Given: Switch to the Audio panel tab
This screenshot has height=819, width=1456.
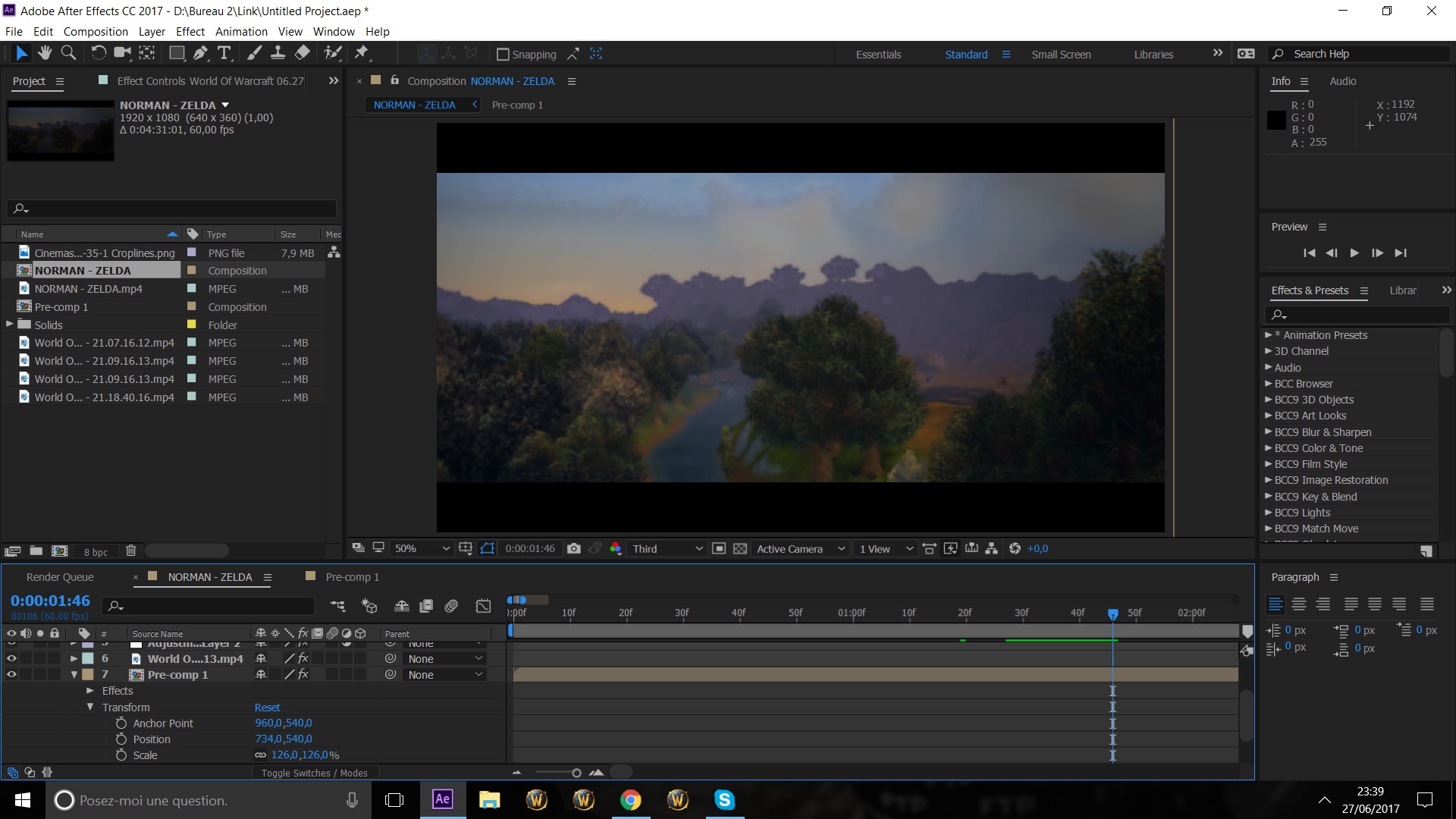Looking at the screenshot, I should point(1342,81).
